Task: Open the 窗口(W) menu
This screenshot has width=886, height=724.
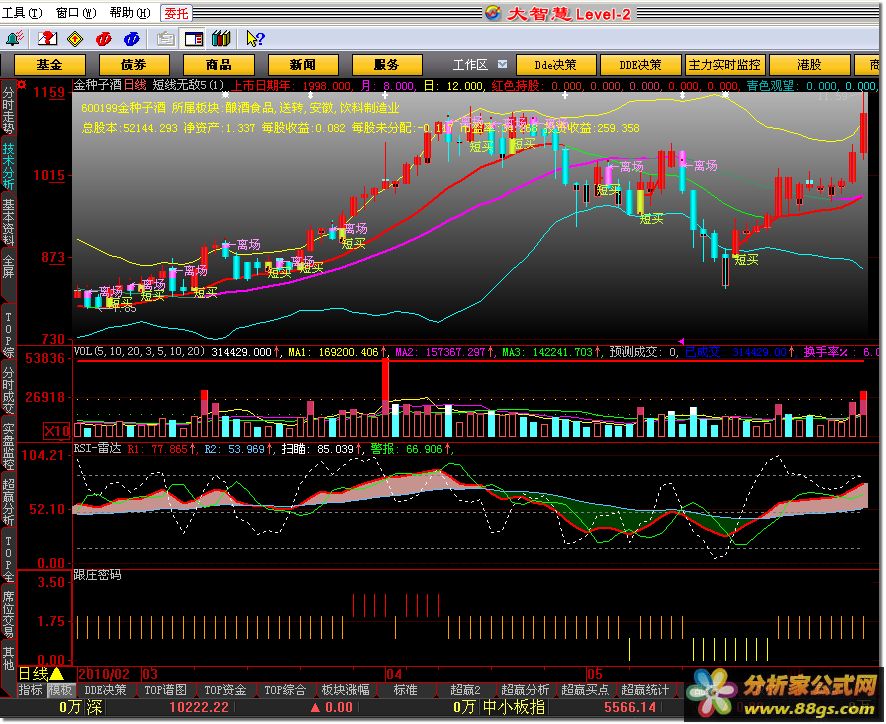Action: [x=76, y=12]
